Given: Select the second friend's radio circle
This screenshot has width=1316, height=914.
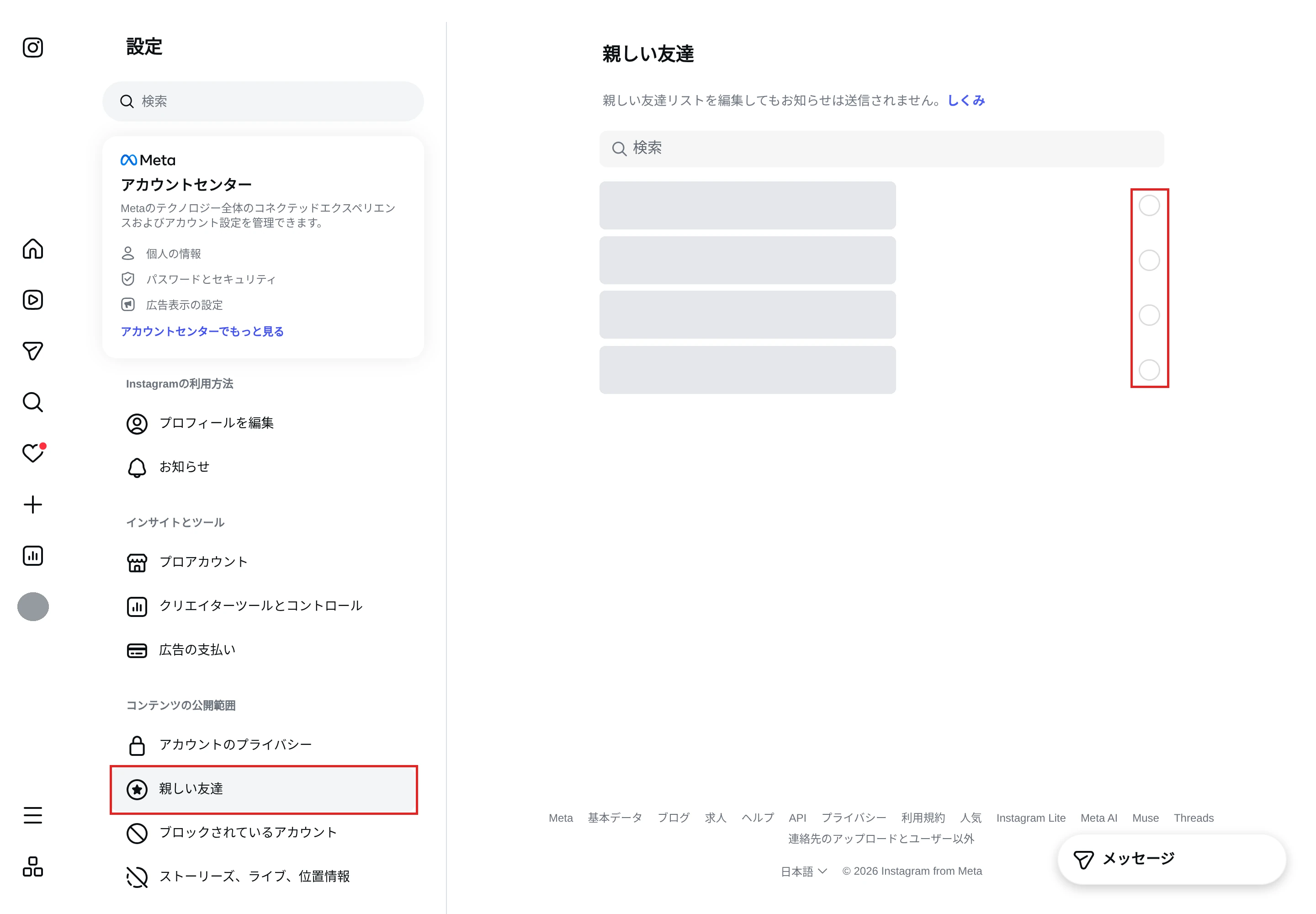Looking at the screenshot, I should point(1149,260).
